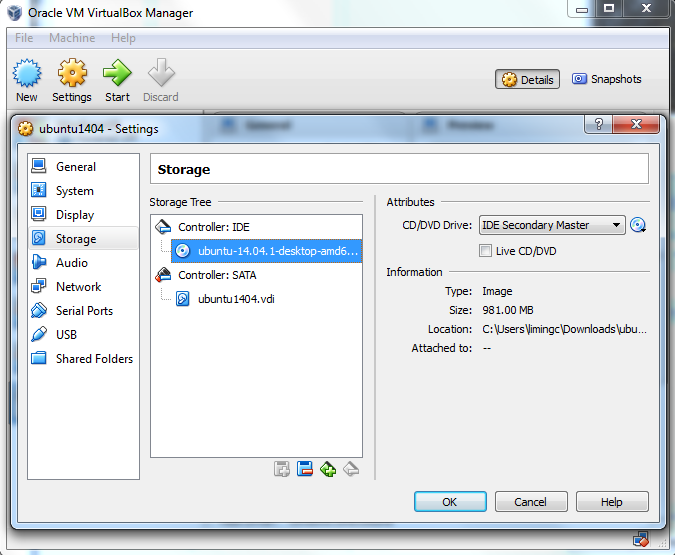Click the Add CD/DVD attachment icon below the tree
The width and height of the screenshot is (675, 555).
282,469
